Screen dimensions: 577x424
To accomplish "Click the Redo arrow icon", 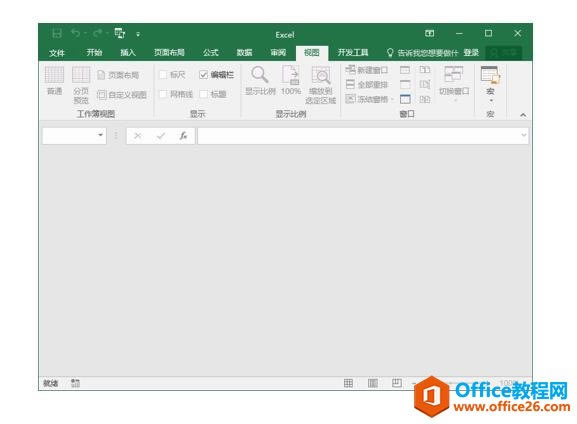I will (98, 33).
